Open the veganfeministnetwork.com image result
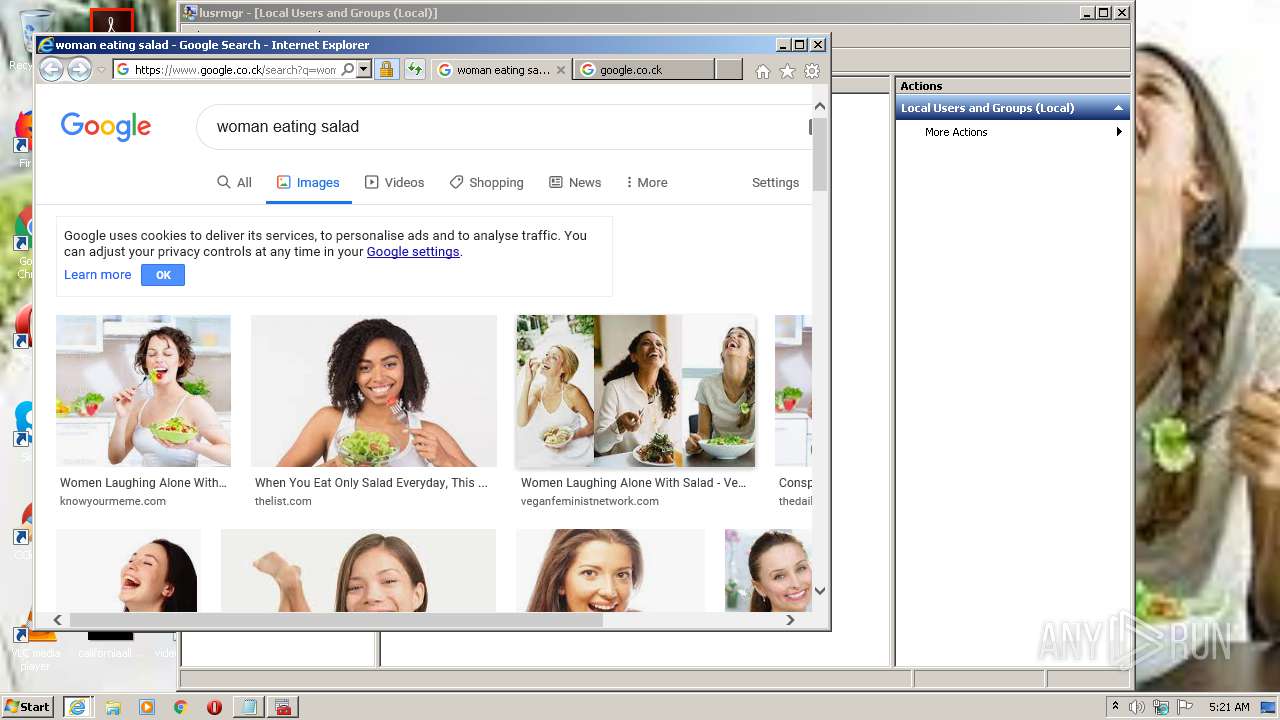This screenshot has width=1280, height=720. (636, 391)
